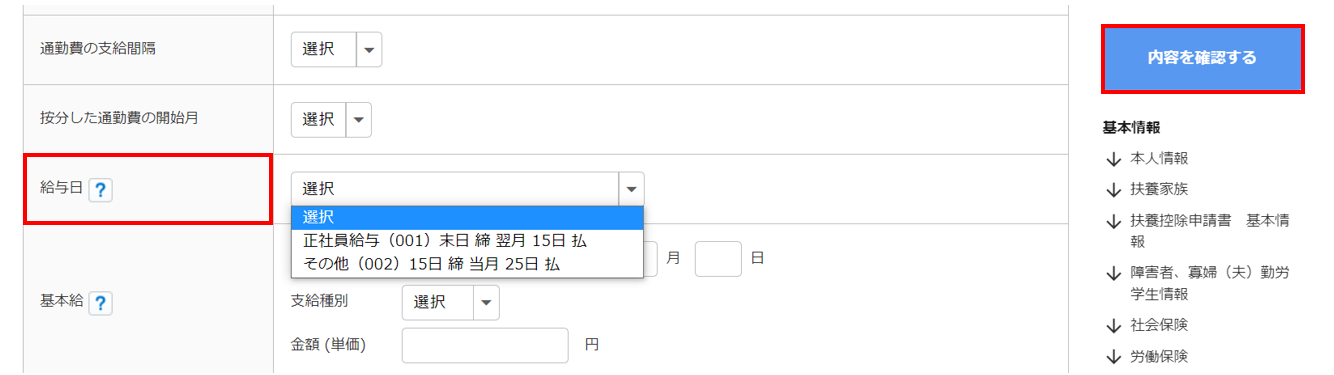Click the arrow icon beside 扶養家族
The height and width of the screenshot is (375, 1334).
point(1112,189)
